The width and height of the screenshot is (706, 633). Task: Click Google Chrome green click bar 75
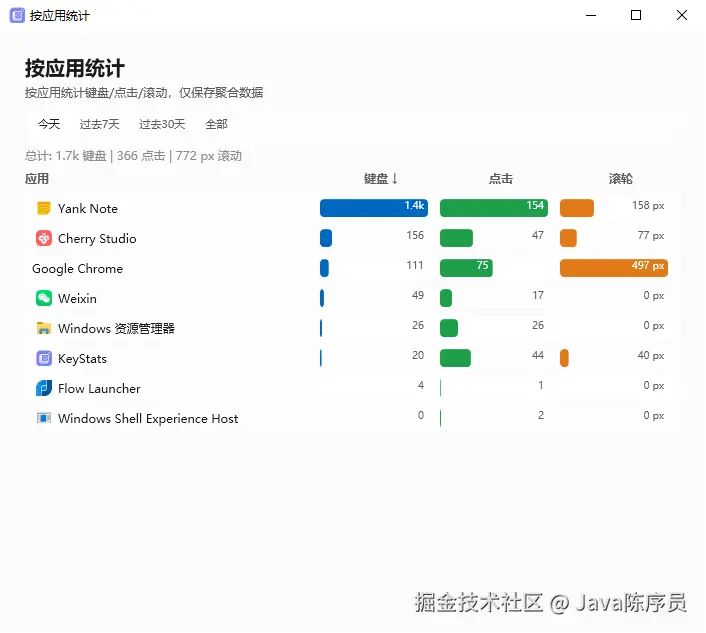tap(466, 268)
